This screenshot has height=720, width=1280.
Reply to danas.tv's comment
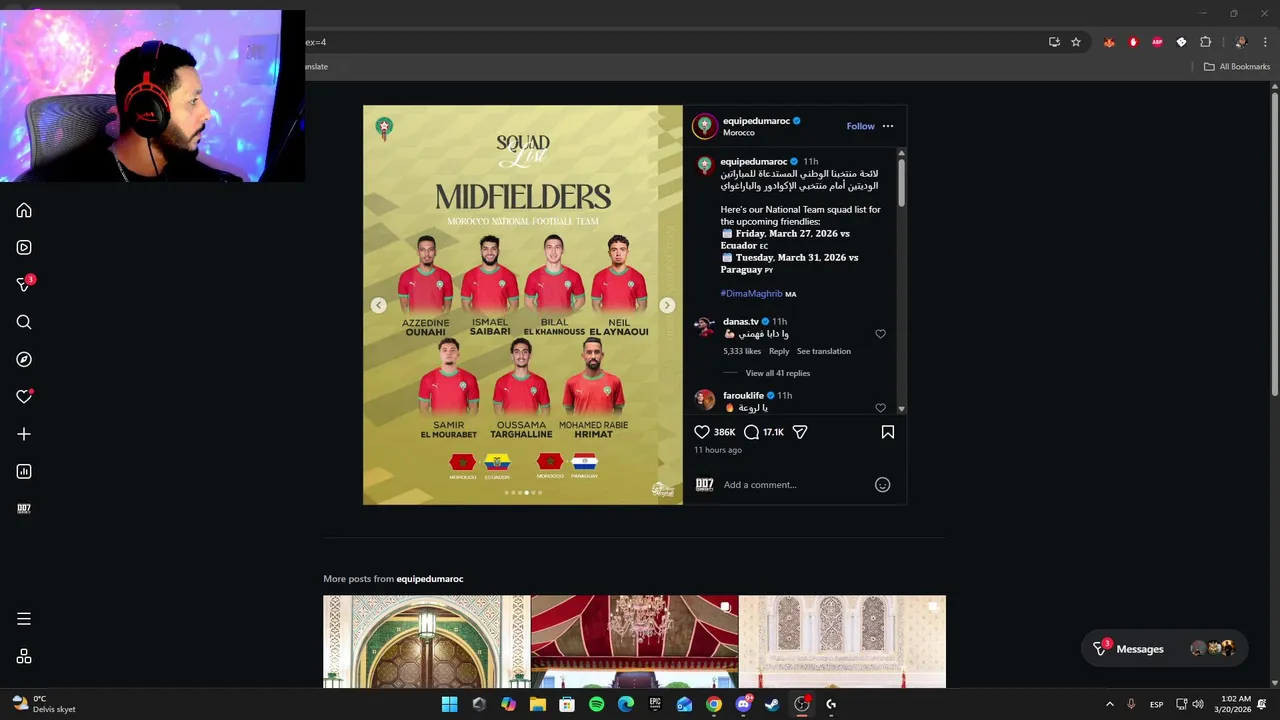[779, 351]
